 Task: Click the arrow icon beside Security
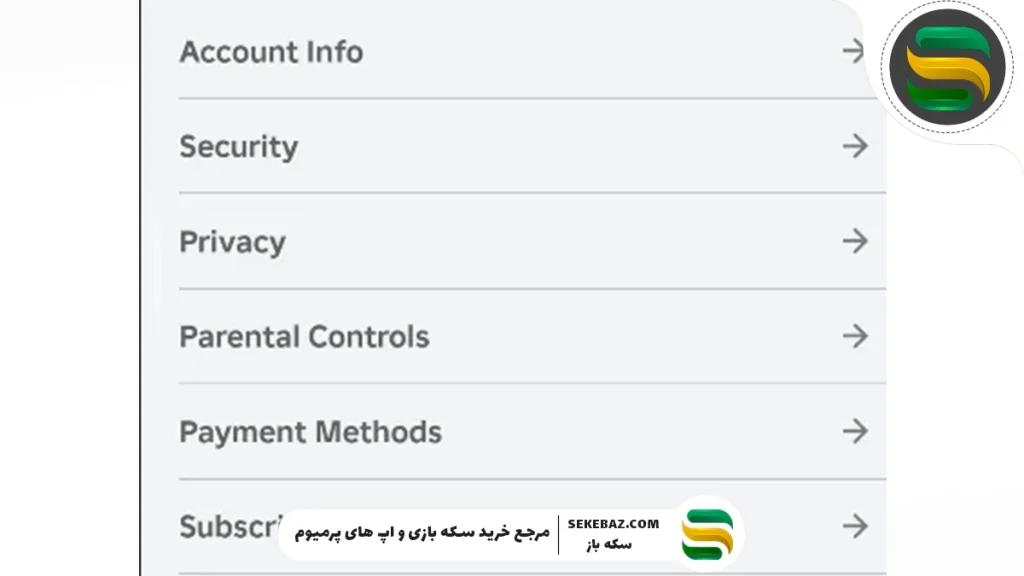[x=855, y=146]
